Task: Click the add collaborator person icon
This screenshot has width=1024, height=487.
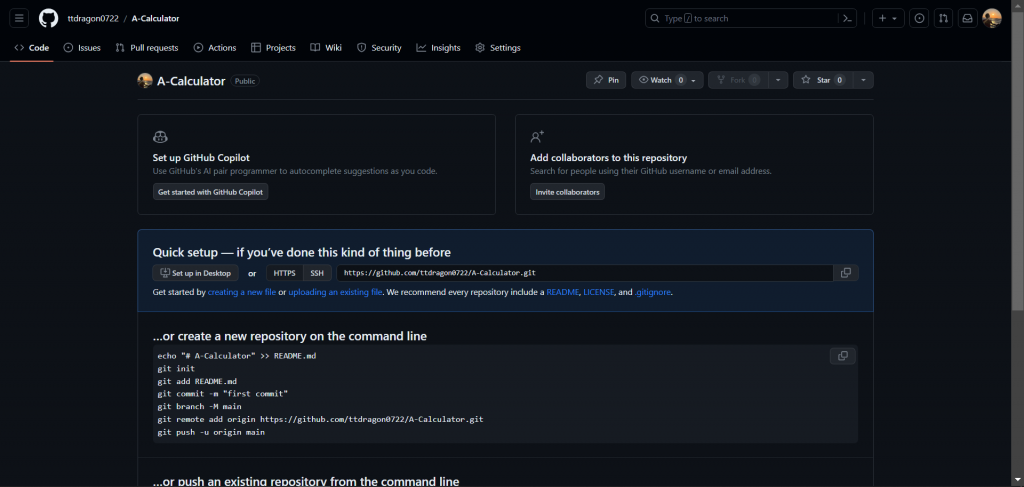Action: 537,137
